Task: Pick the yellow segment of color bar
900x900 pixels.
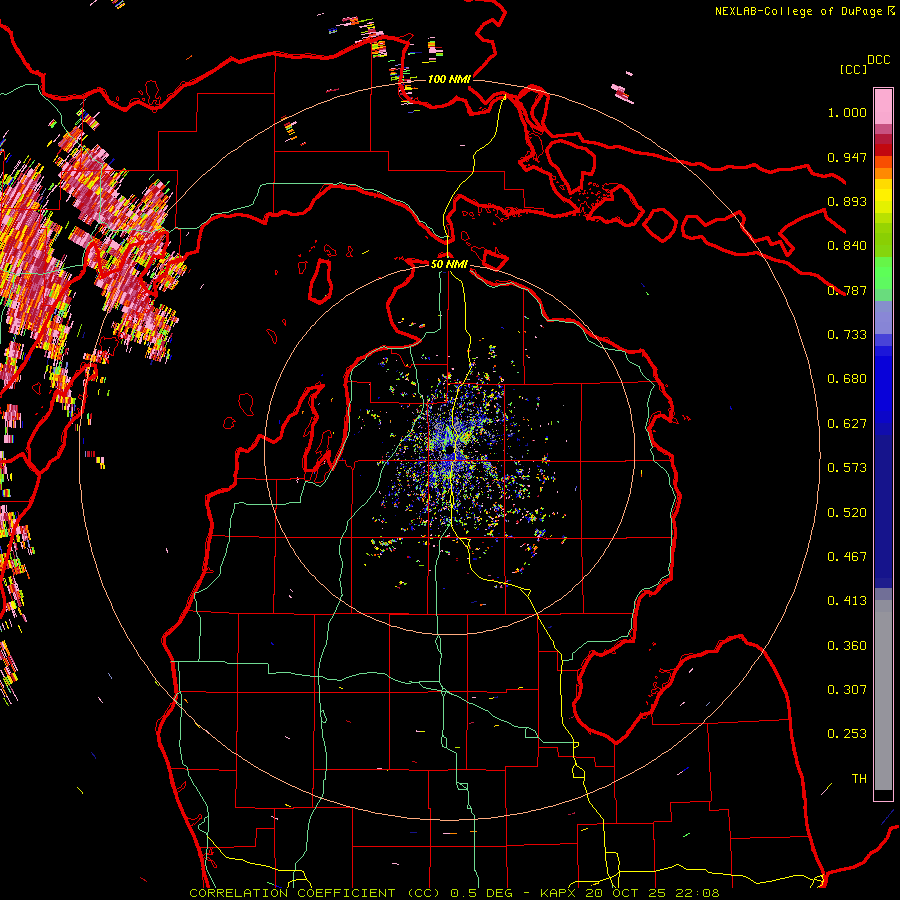Action: point(883,197)
